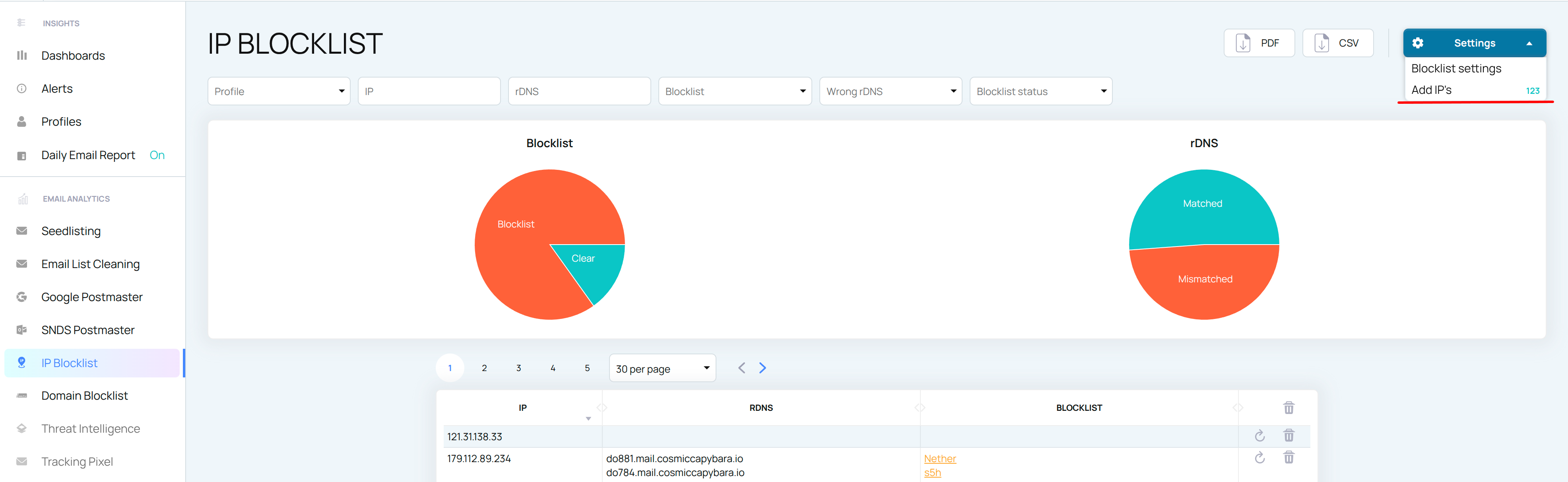The height and width of the screenshot is (482, 1568).
Task: Go to page 3
Action: (518, 367)
